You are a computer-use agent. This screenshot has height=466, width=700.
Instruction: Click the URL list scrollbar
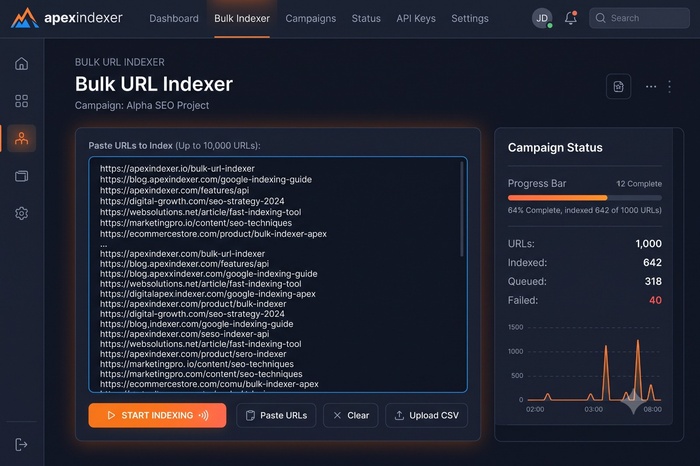pyautogui.click(x=462, y=209)
